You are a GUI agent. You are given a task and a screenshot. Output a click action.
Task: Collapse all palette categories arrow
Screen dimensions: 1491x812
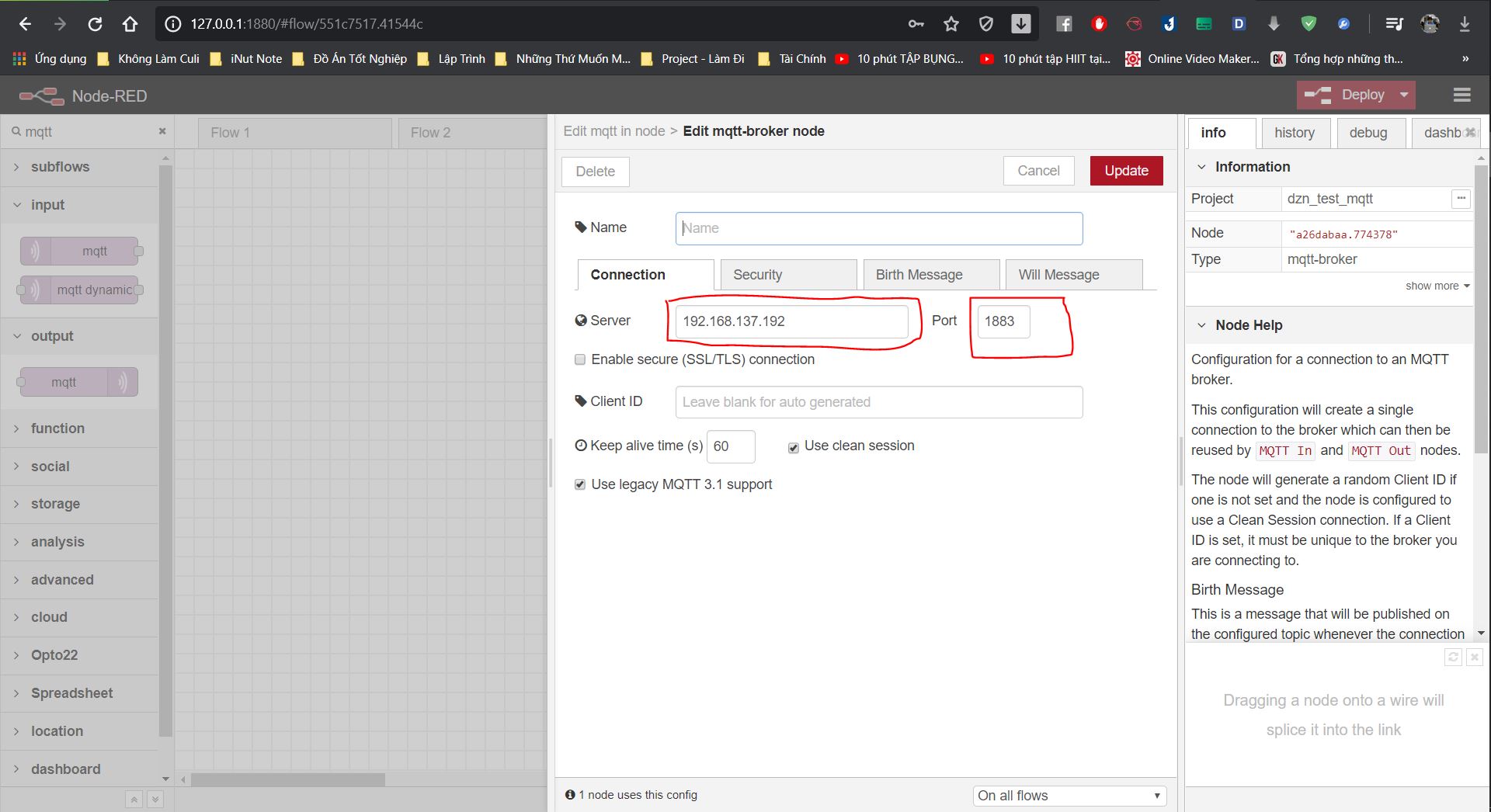coord(134,799)
